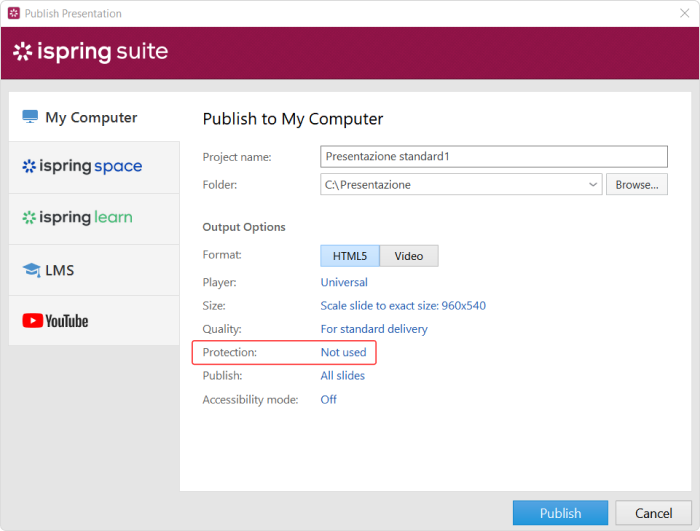
Task: Open the Scale slide size link
Action: [x=403, y=305]
